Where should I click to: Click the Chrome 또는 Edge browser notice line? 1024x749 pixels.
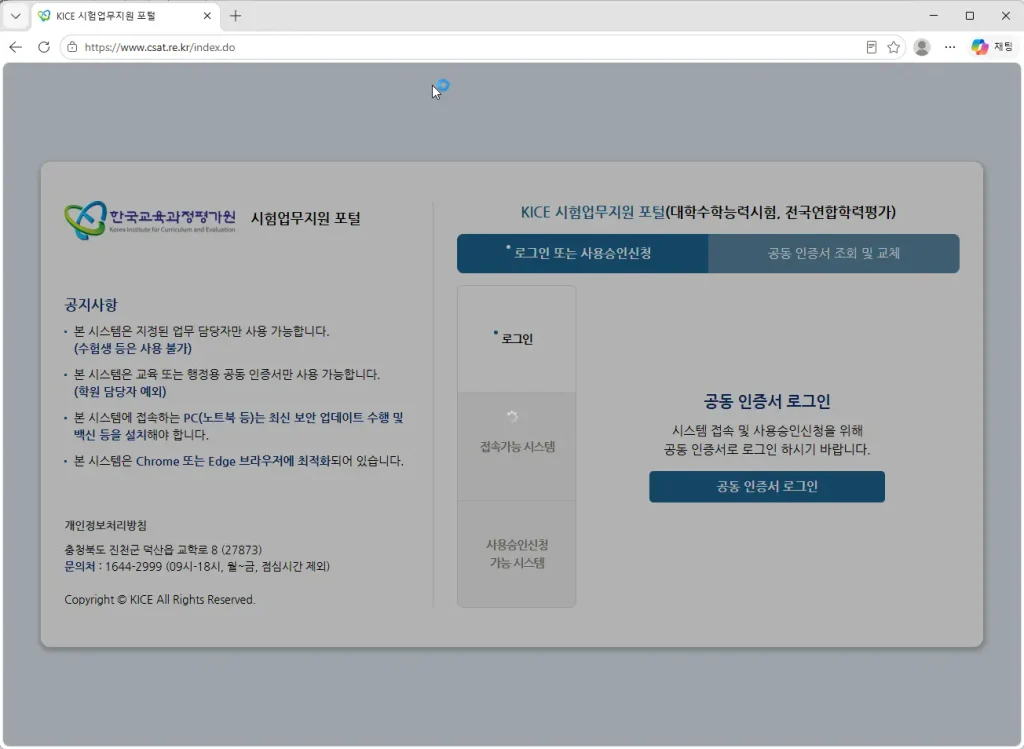(x=238, y=461)
